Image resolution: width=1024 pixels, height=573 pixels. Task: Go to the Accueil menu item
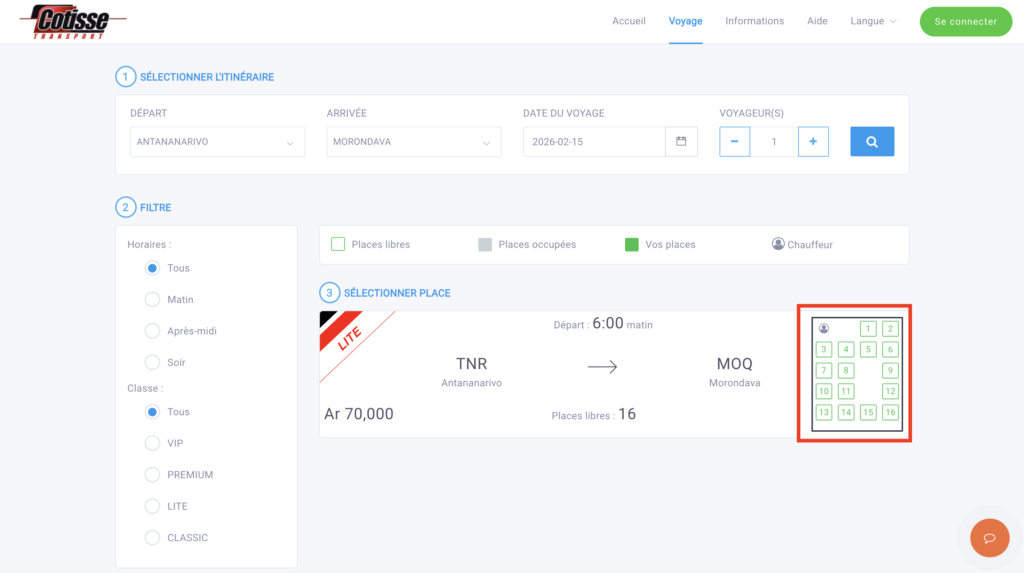pos(629,21)
